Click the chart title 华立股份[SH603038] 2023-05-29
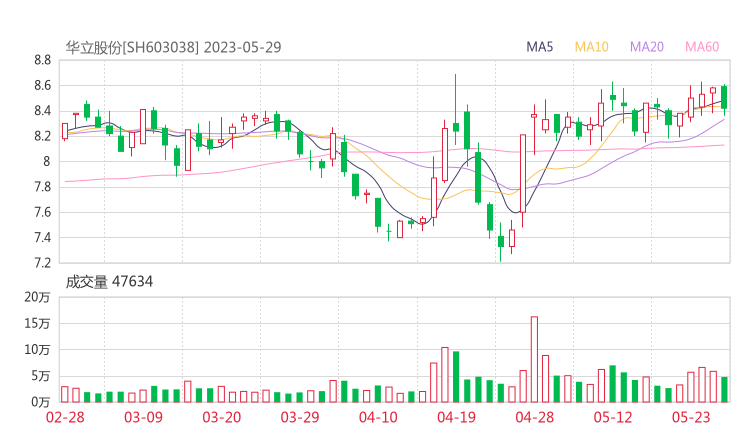The height and width of the screenshot is (440, 740). (173, 47)
